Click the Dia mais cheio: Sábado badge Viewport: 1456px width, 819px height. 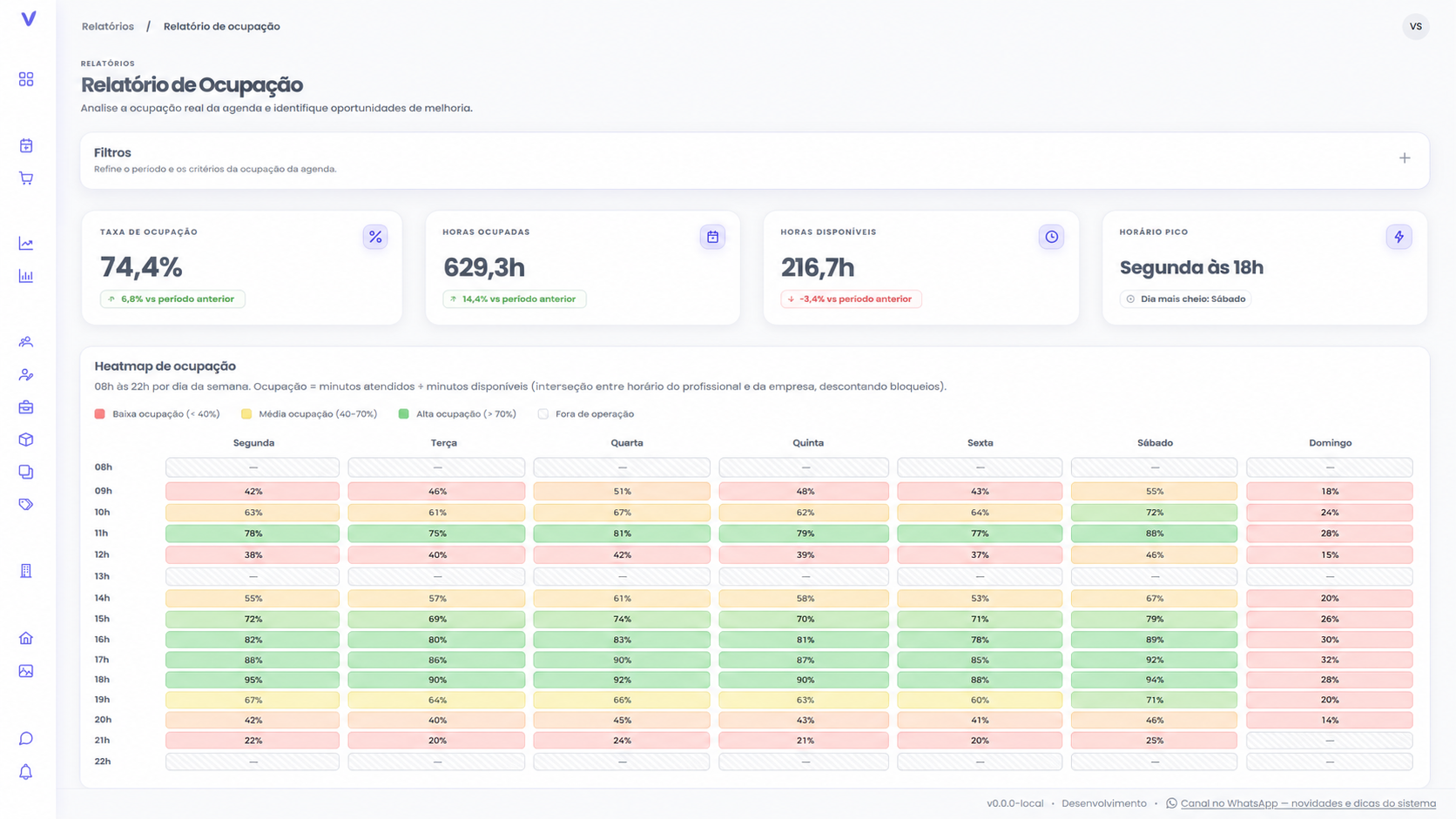[1185, 299]
